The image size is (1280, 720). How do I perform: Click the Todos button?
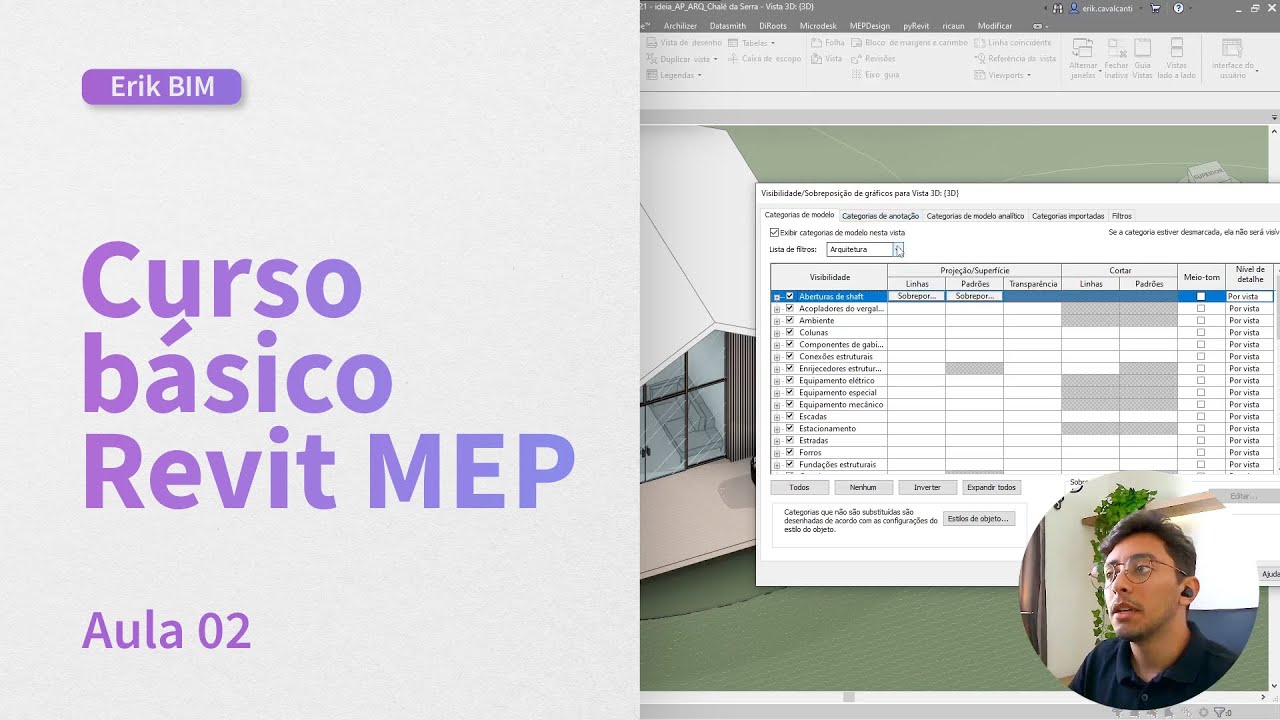tap(799, 487)
